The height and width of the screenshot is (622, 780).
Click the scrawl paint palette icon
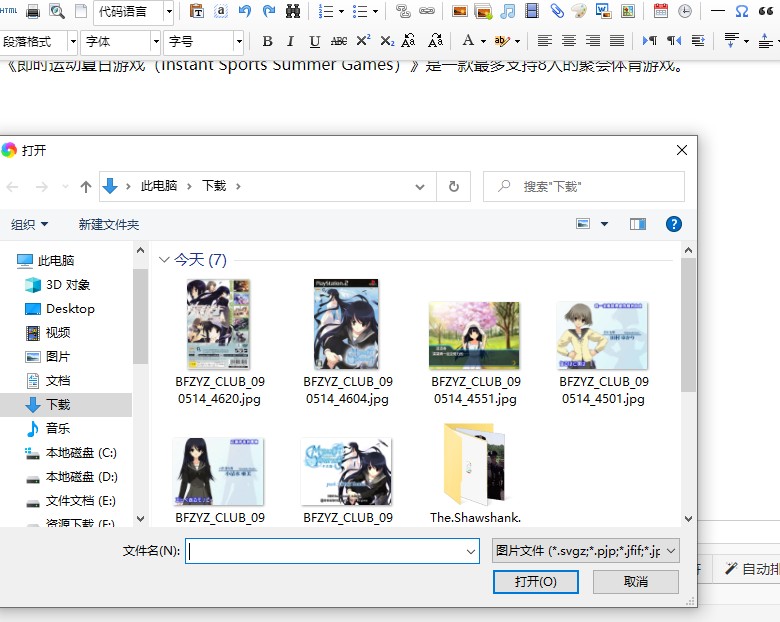579,10
